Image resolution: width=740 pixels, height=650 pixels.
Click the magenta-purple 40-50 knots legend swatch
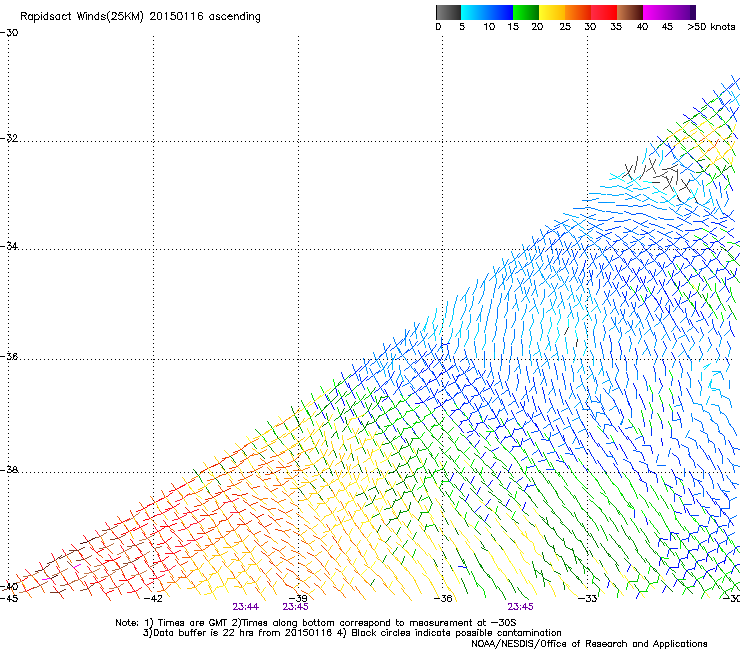[669, 12]
